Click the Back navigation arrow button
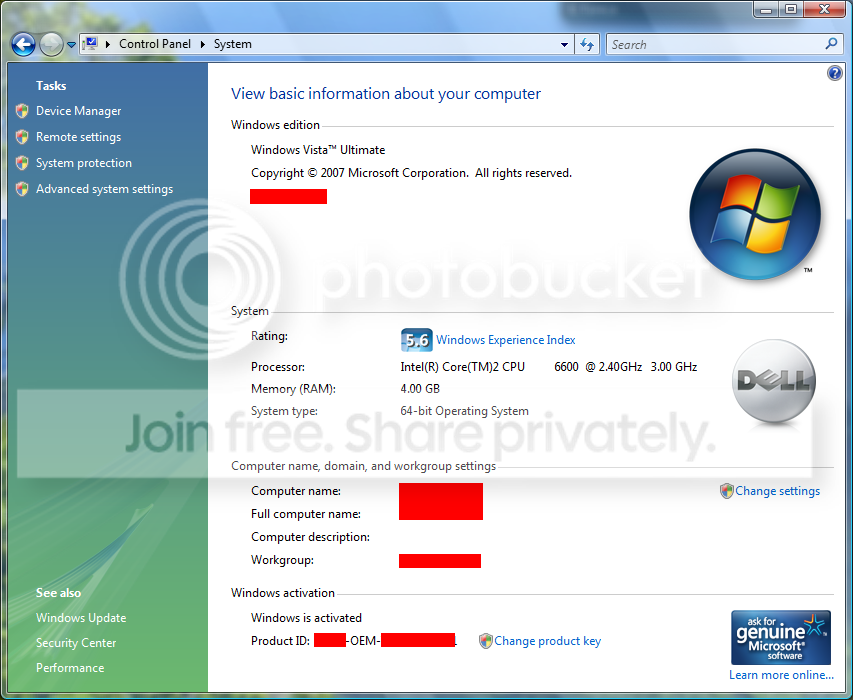 pos(23,45)
